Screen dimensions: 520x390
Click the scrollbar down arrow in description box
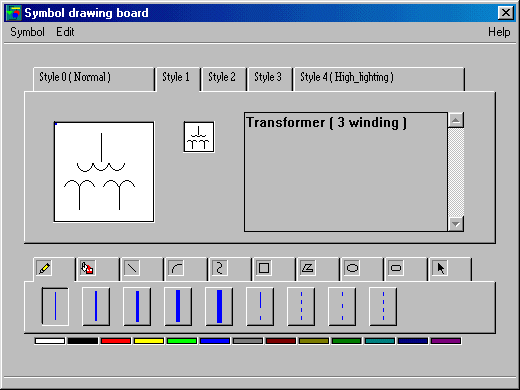(456, 224)
